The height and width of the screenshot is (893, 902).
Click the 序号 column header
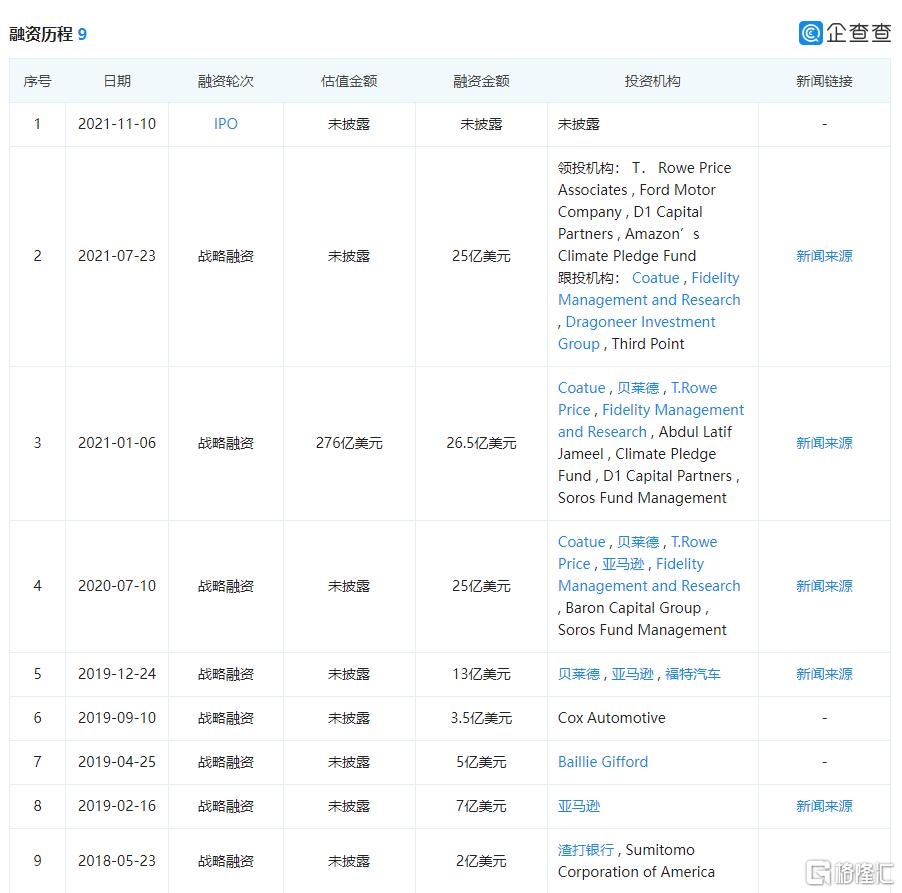click(37, 81)
